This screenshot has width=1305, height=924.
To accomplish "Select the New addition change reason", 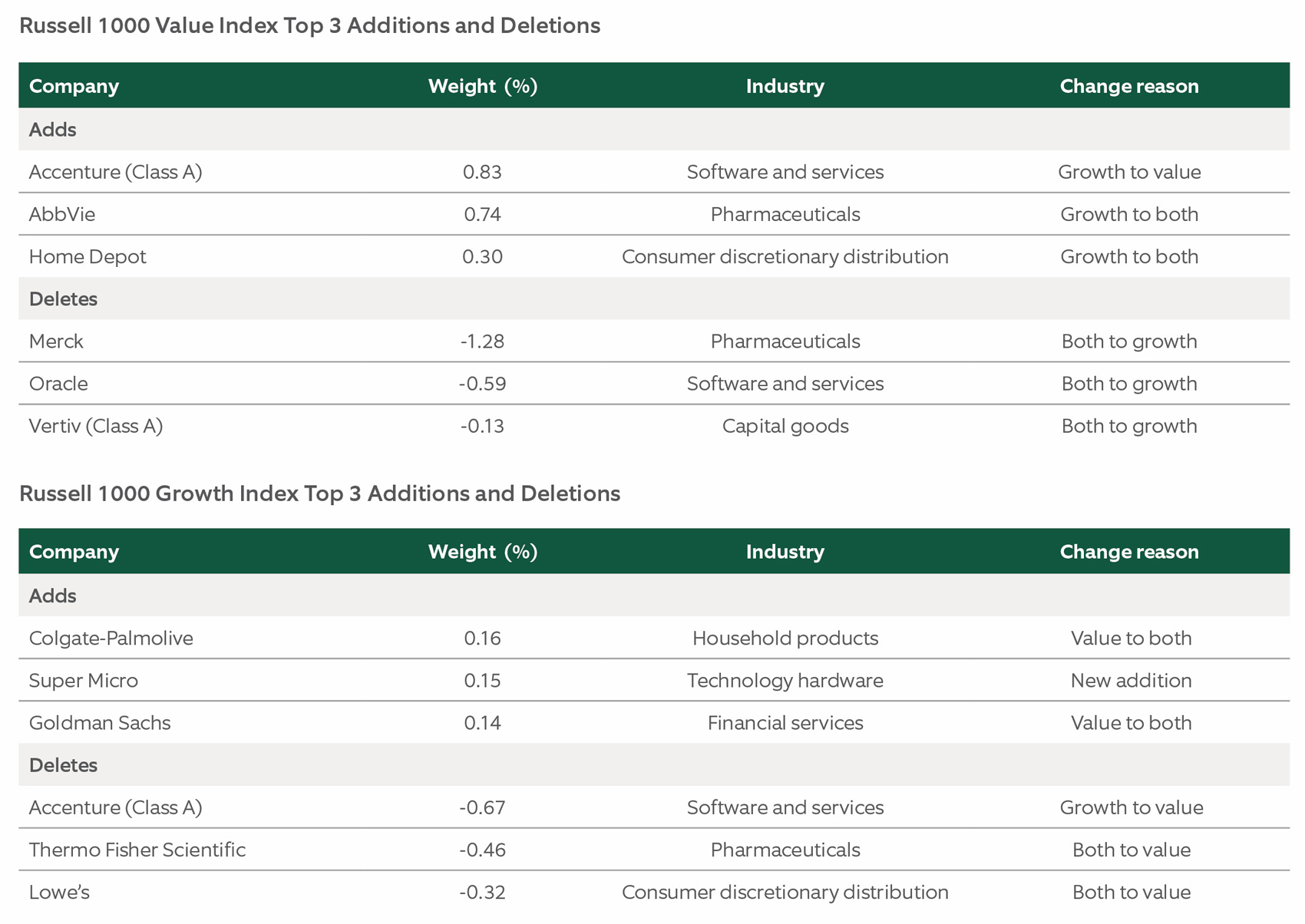I will tap(1132, 681).
